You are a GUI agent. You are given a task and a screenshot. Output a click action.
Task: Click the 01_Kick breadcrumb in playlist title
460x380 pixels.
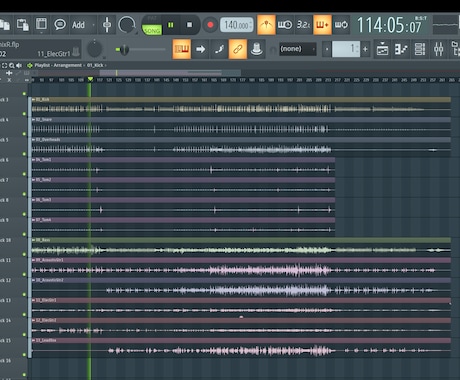pos(95,65)
